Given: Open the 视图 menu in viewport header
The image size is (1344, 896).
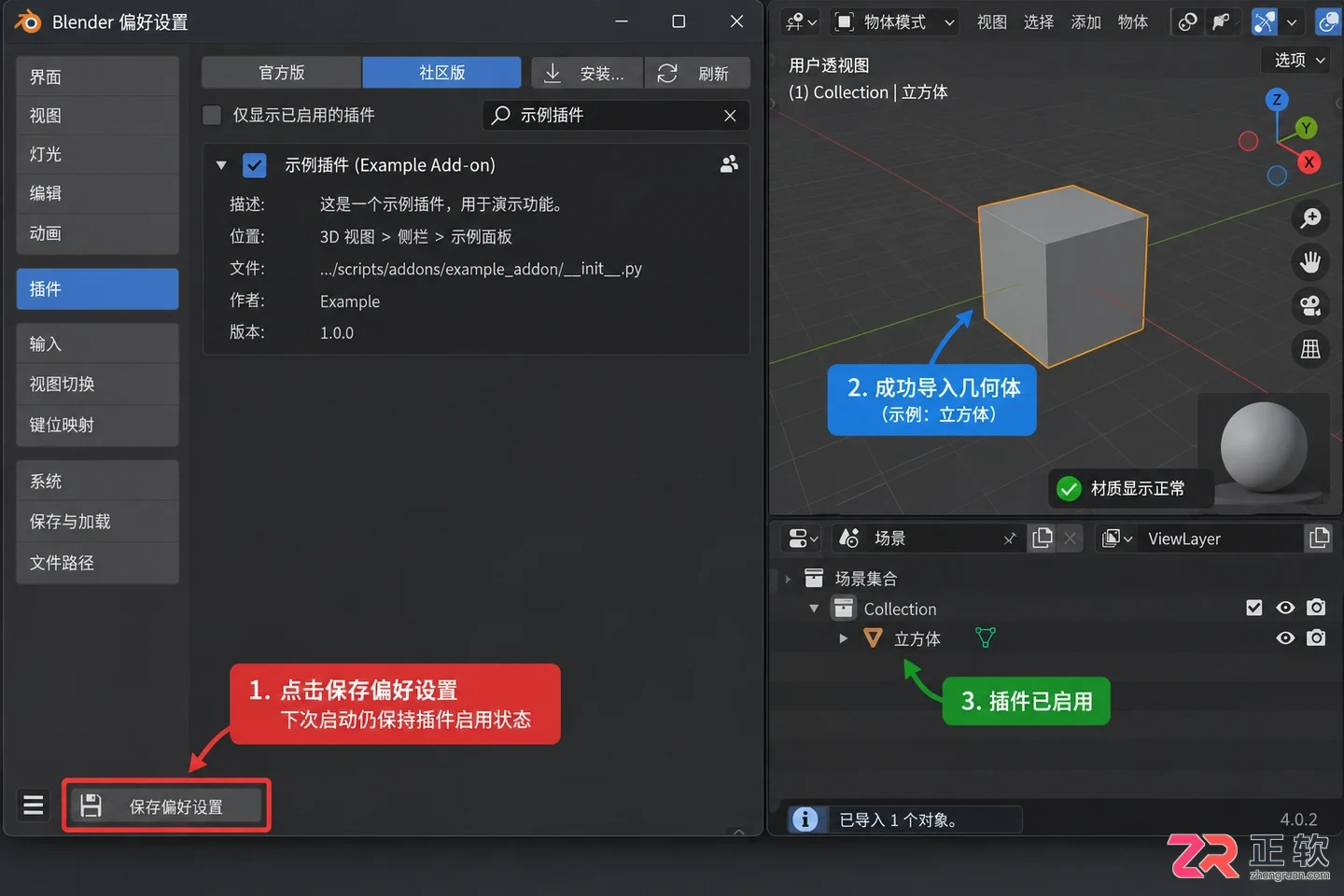Looking at the screenshot, I should point(991,22).
